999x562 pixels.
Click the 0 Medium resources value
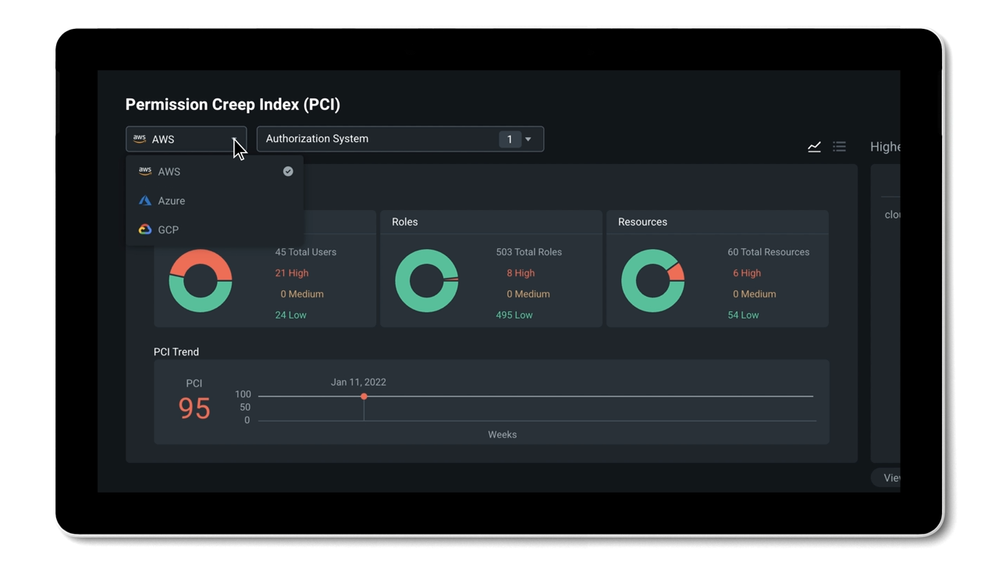tap(754, 294)
